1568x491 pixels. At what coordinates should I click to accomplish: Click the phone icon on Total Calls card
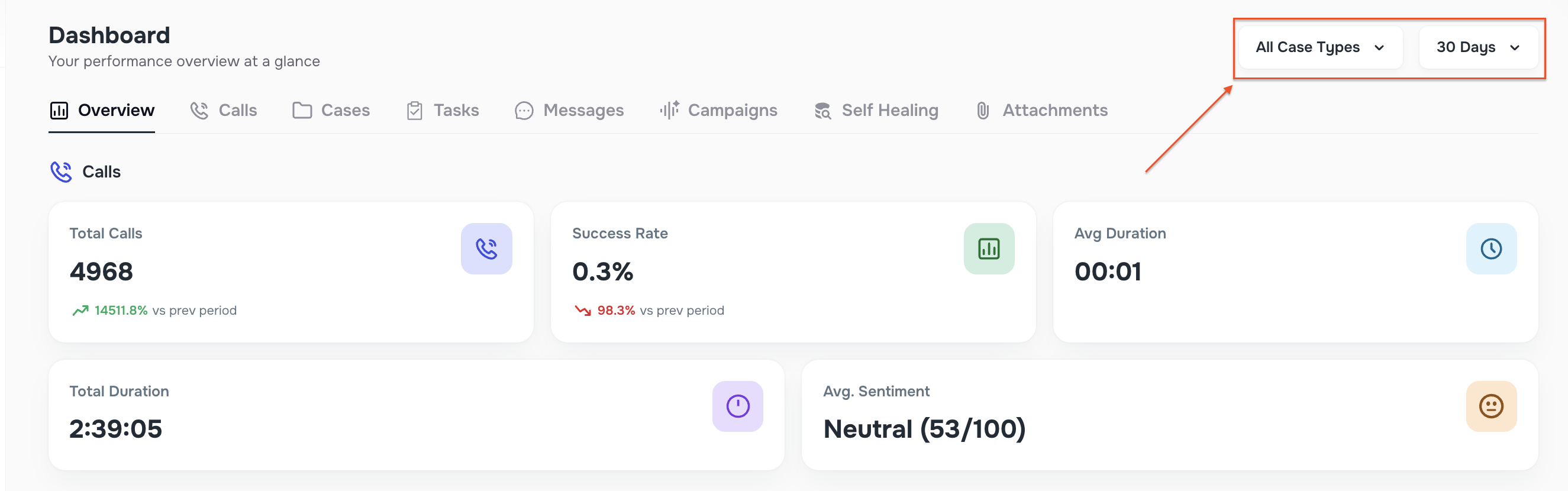click(486, 248)
